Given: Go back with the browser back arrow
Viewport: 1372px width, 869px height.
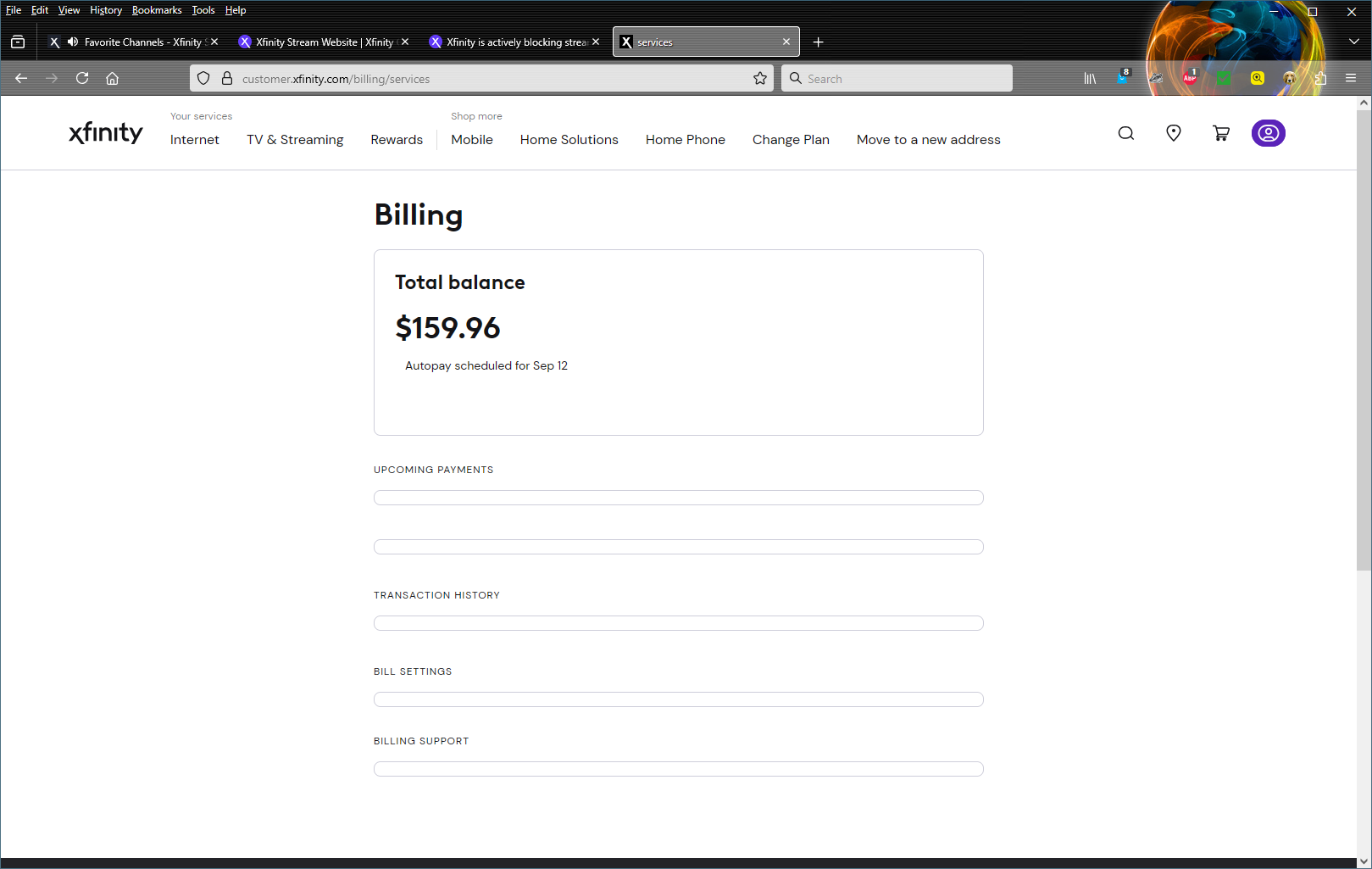Looking at the screenshot, I should pos(21,78).
